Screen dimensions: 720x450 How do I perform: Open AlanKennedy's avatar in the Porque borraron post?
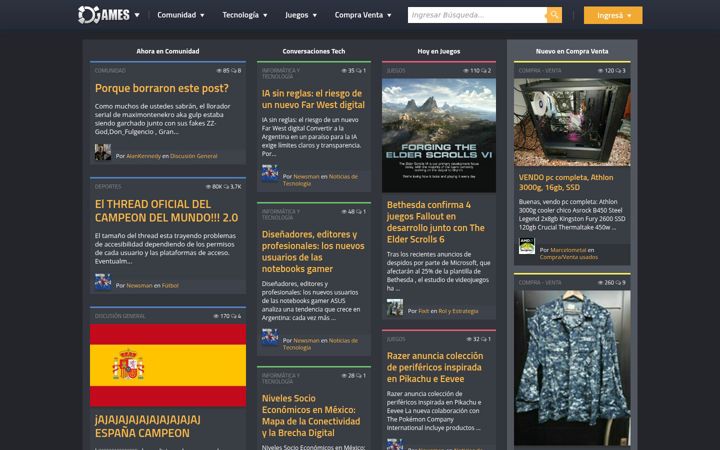pos(103,152)
